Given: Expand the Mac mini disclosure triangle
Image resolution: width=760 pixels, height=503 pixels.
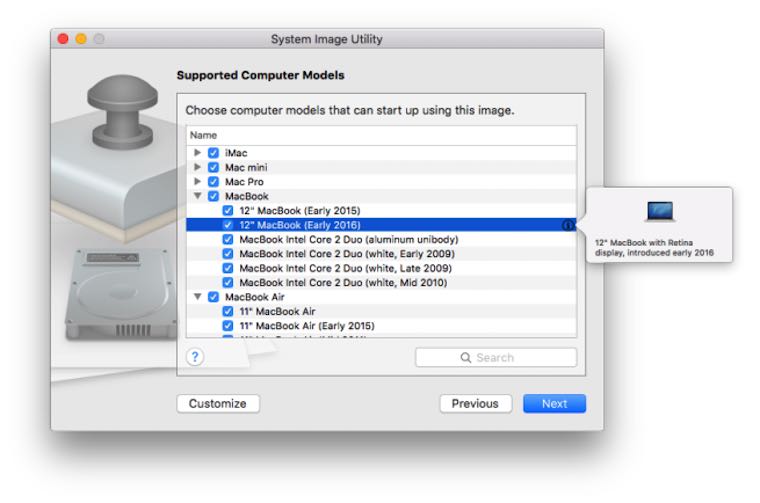Looking at the screenshot, I should click(197, 167).
